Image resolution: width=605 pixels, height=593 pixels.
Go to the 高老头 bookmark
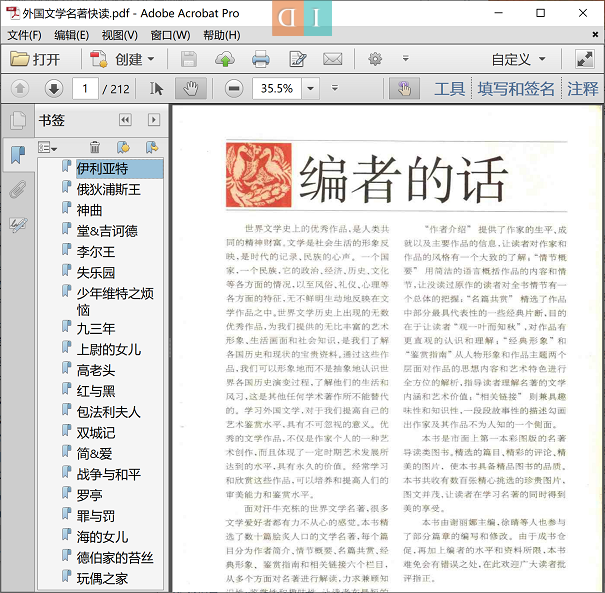coord(96,370)
